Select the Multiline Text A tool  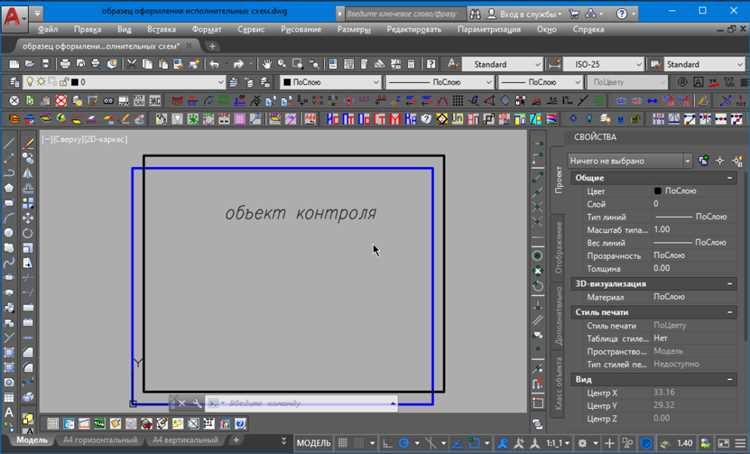point(9,412)
